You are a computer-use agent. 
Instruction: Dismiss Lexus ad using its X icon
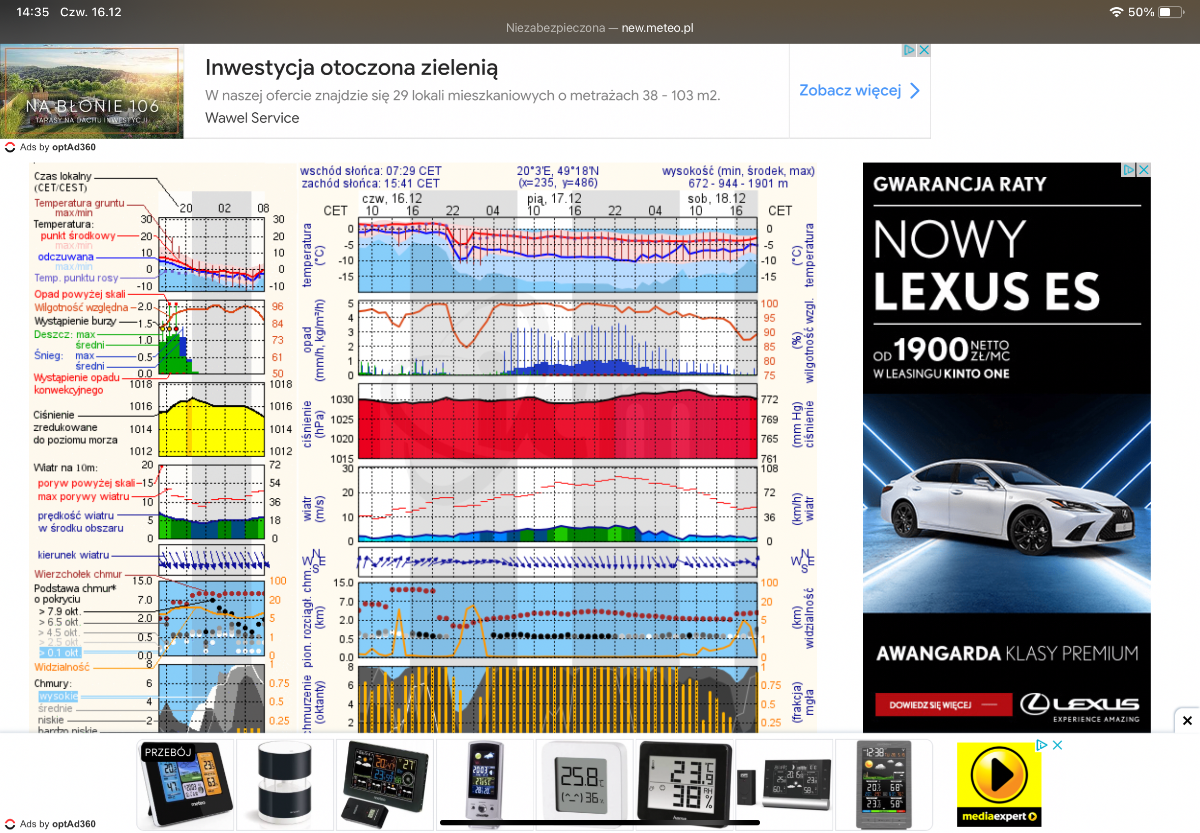coord(1143,170)
